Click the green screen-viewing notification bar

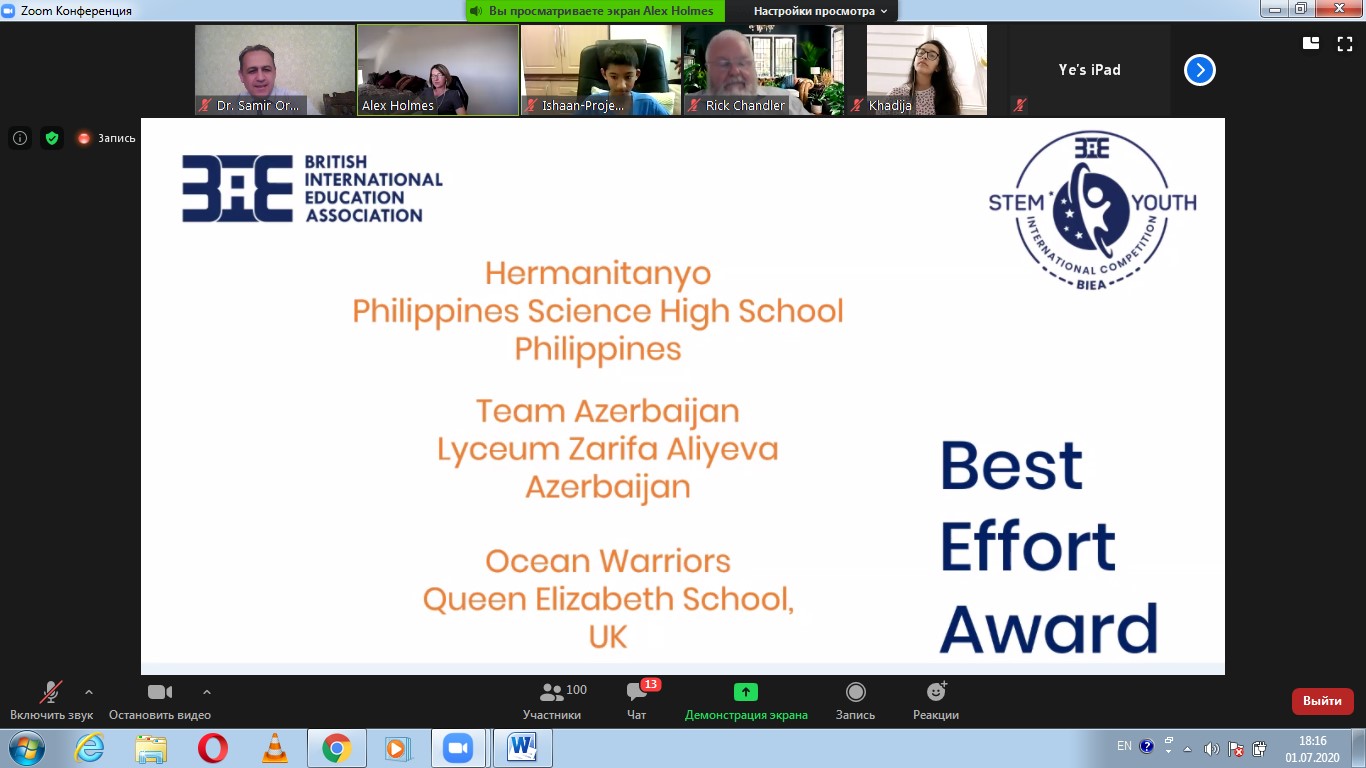tap(596, 11)
